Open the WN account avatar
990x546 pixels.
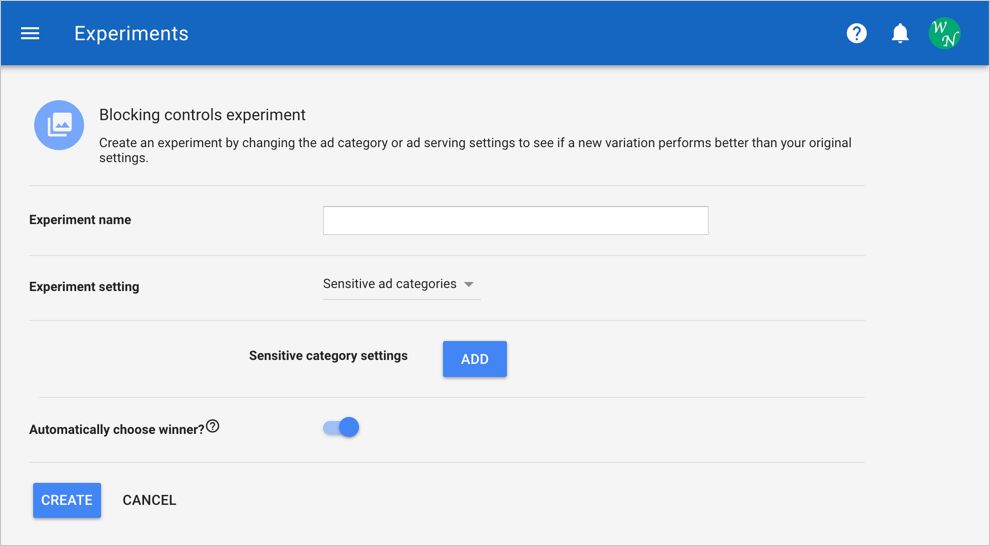coord(944,33)
